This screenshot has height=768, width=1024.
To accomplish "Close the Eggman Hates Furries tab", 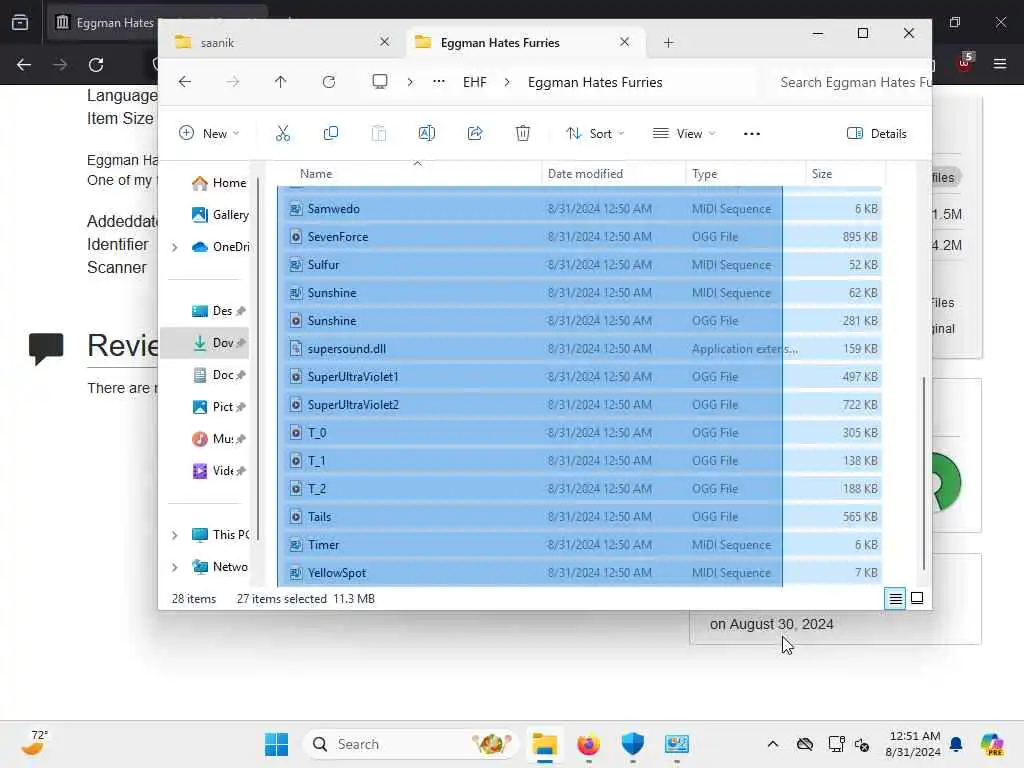I will (624, 42).
